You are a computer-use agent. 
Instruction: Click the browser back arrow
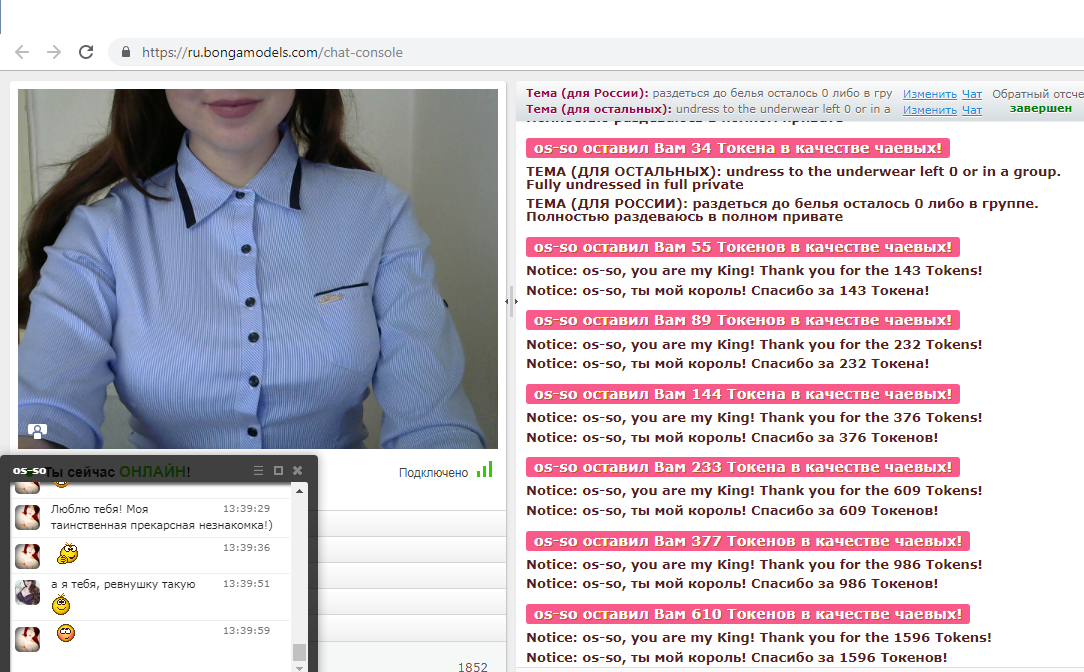pos(22,52)
